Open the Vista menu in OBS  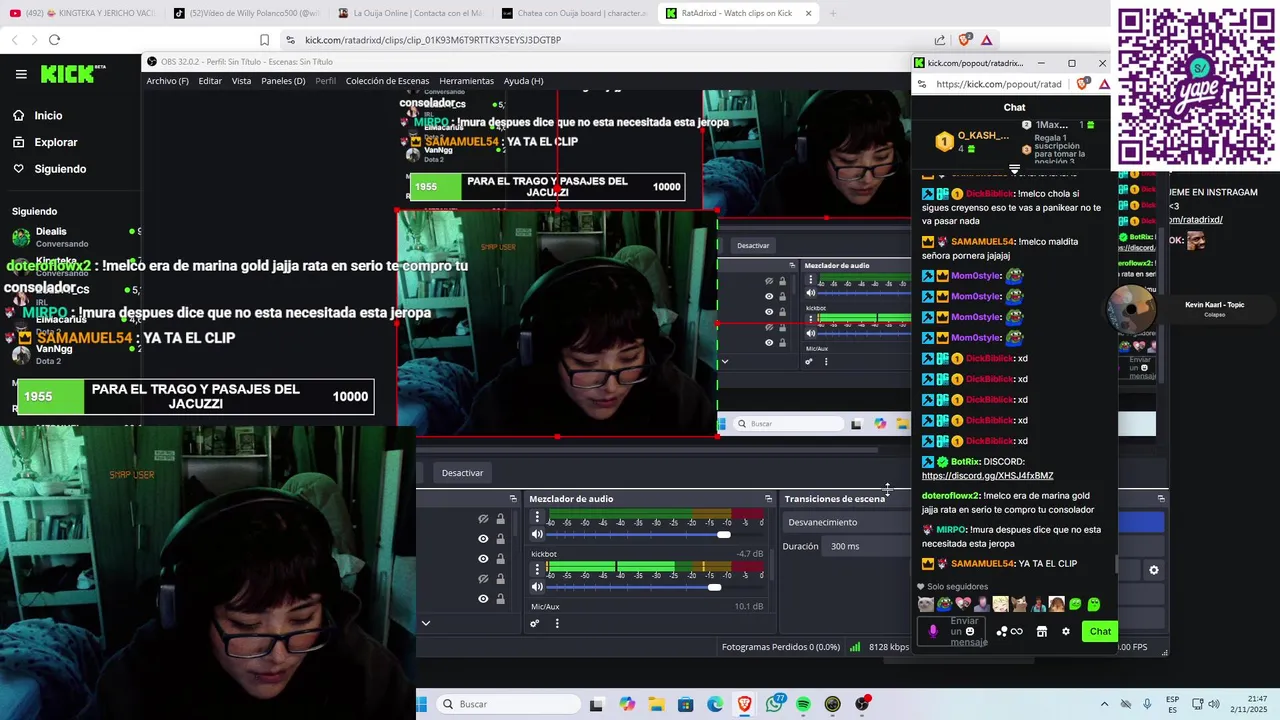(x=241, y=81)
